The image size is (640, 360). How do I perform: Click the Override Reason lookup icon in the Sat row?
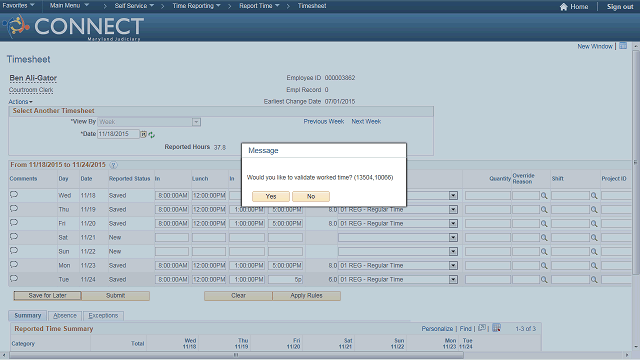click(544, 238)
